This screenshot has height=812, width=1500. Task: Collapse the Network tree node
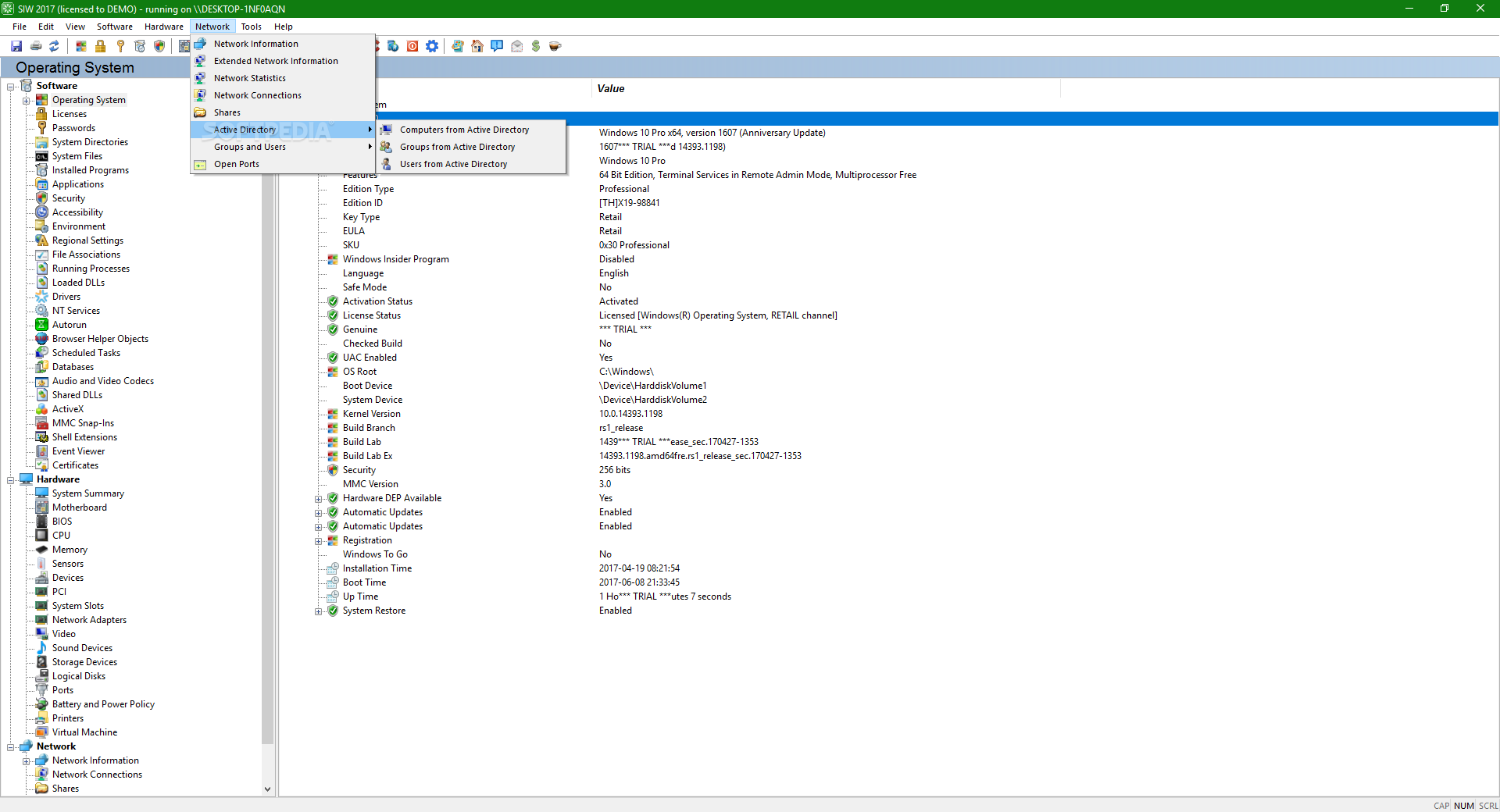tap(11, 747)
